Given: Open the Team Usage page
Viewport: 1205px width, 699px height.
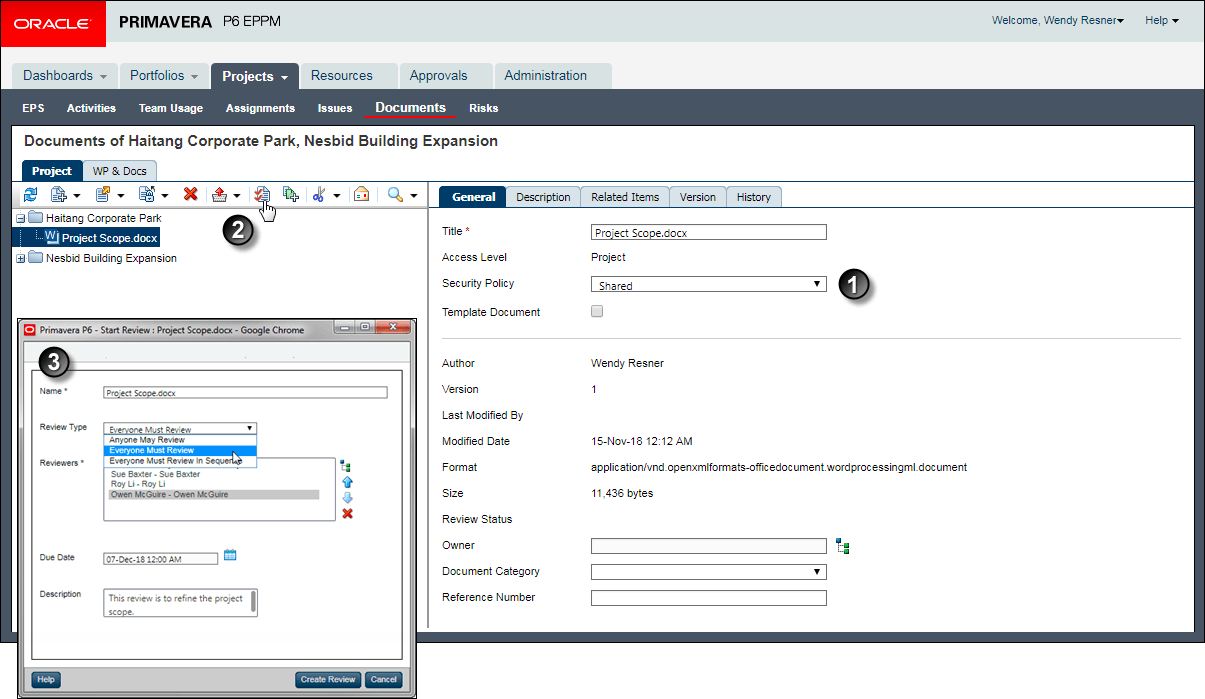Looking at the screenshot, I should coord(171,108).
